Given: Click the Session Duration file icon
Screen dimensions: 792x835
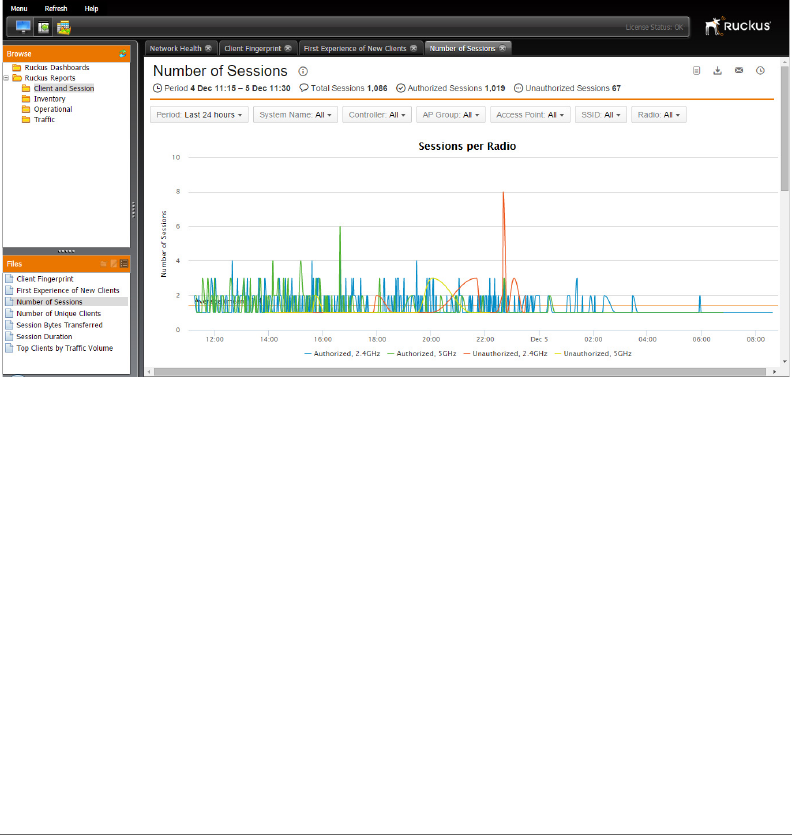Looking at the screenshot, I should point(9,337).
